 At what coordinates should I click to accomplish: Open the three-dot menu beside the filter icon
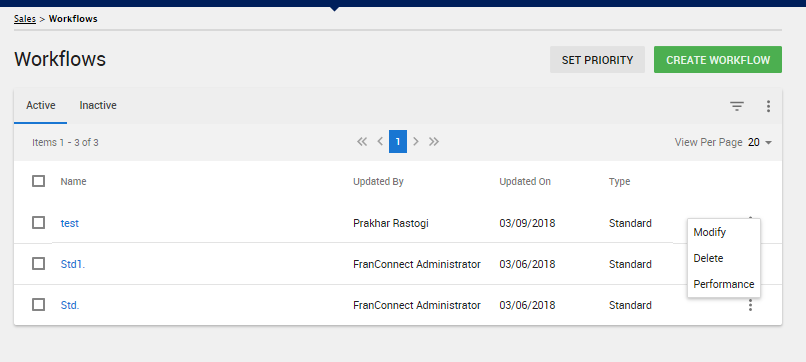pyautogui.click(x=768, y=106)
